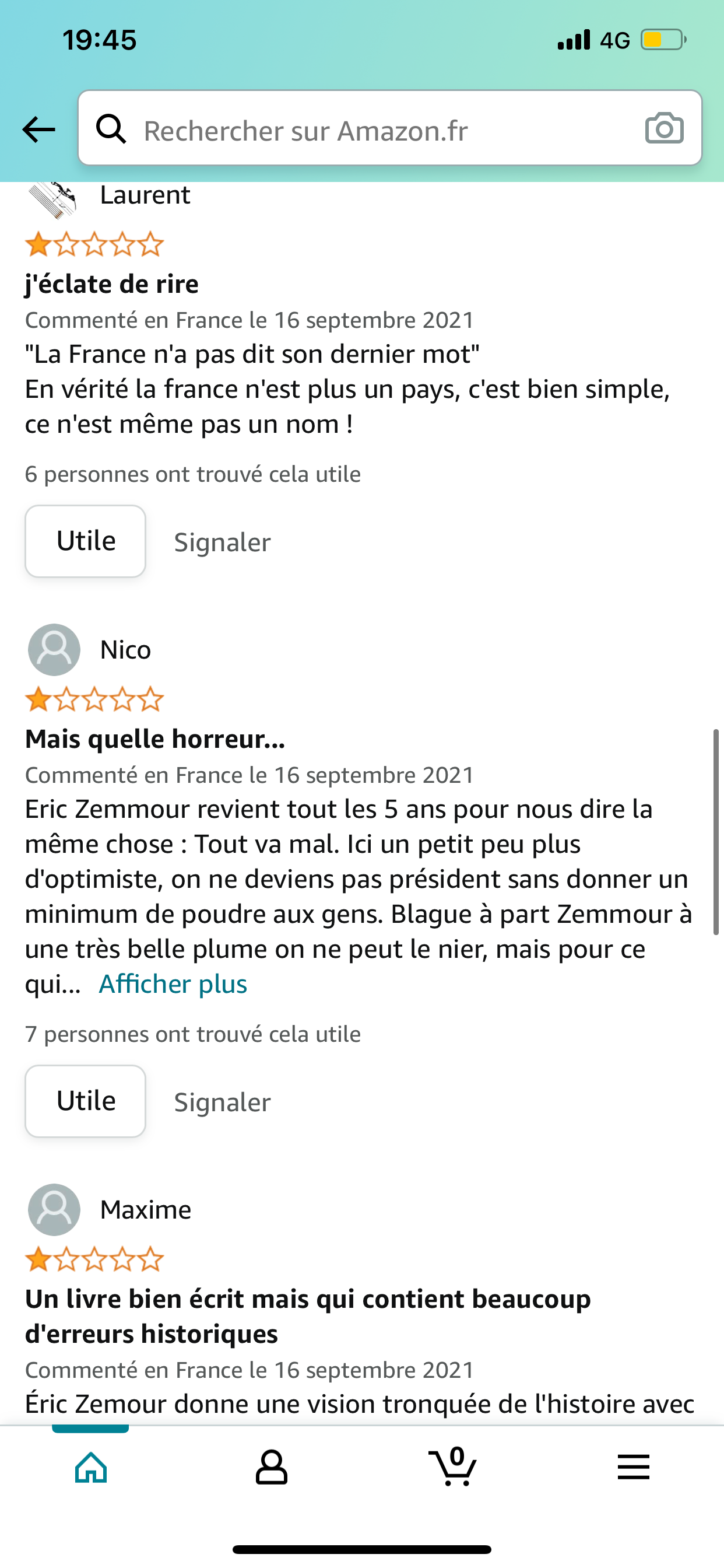Go to the Home tab
Viewport: 724px width, 1568px height.
(x=91, y=1467)
